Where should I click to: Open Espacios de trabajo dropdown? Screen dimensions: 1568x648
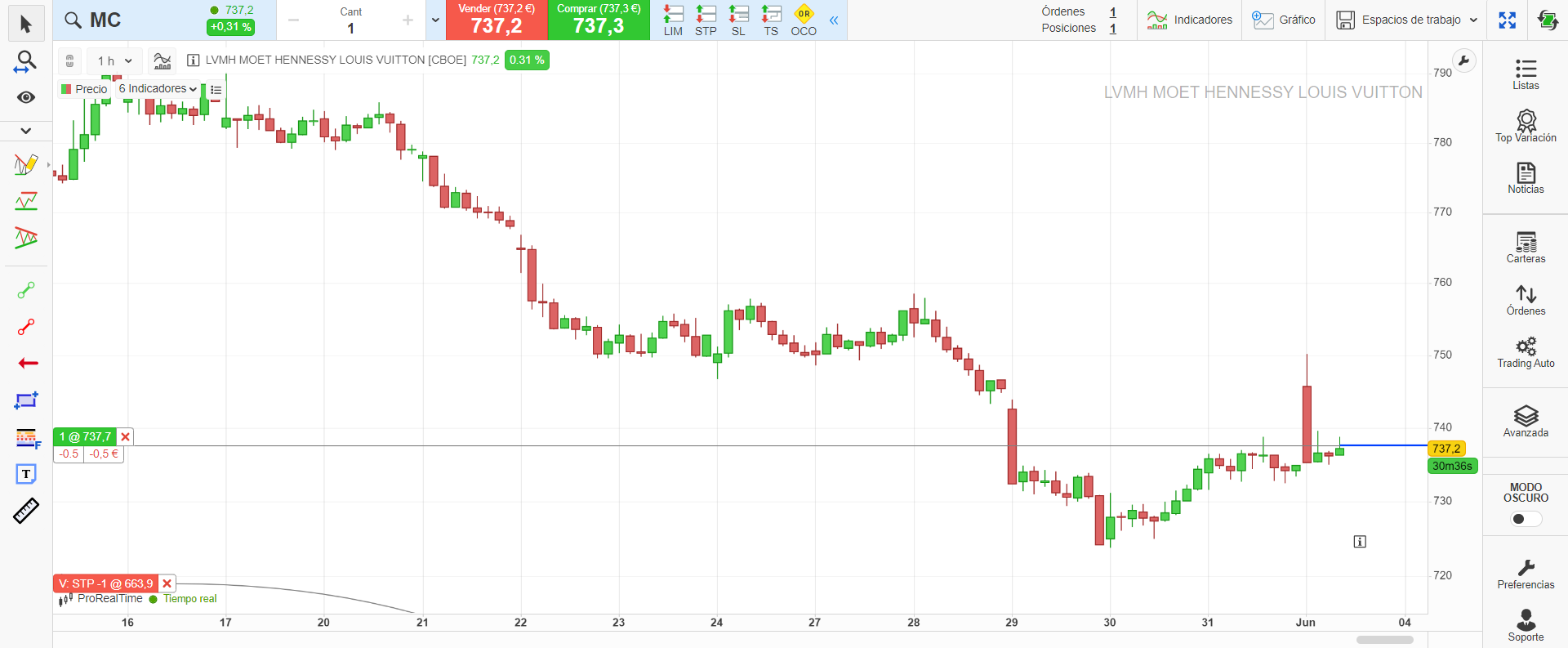tap(1406, 20)
